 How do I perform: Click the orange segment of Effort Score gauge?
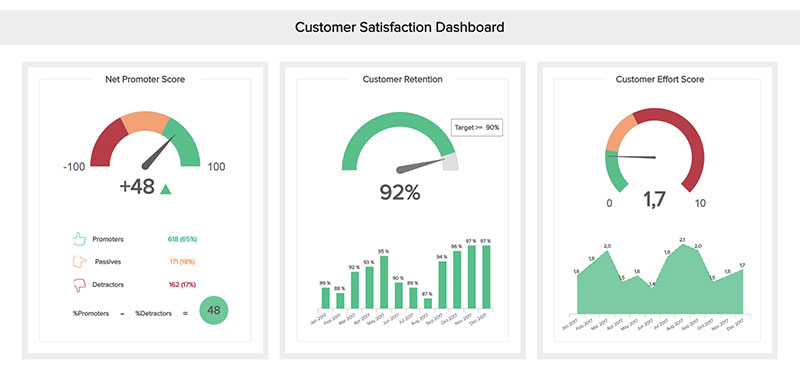click(620, 132)
